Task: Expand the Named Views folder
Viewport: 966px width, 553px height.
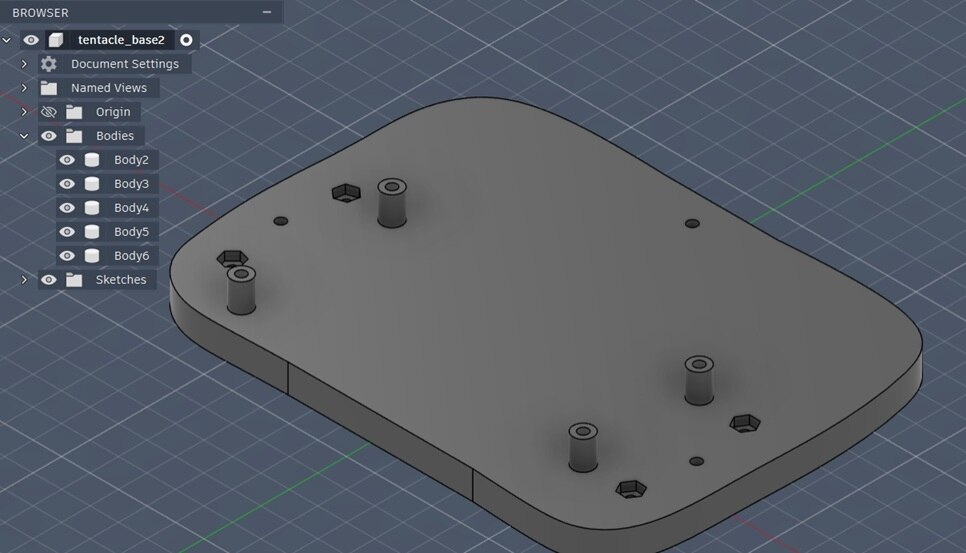Action: [x=24, y=88]
